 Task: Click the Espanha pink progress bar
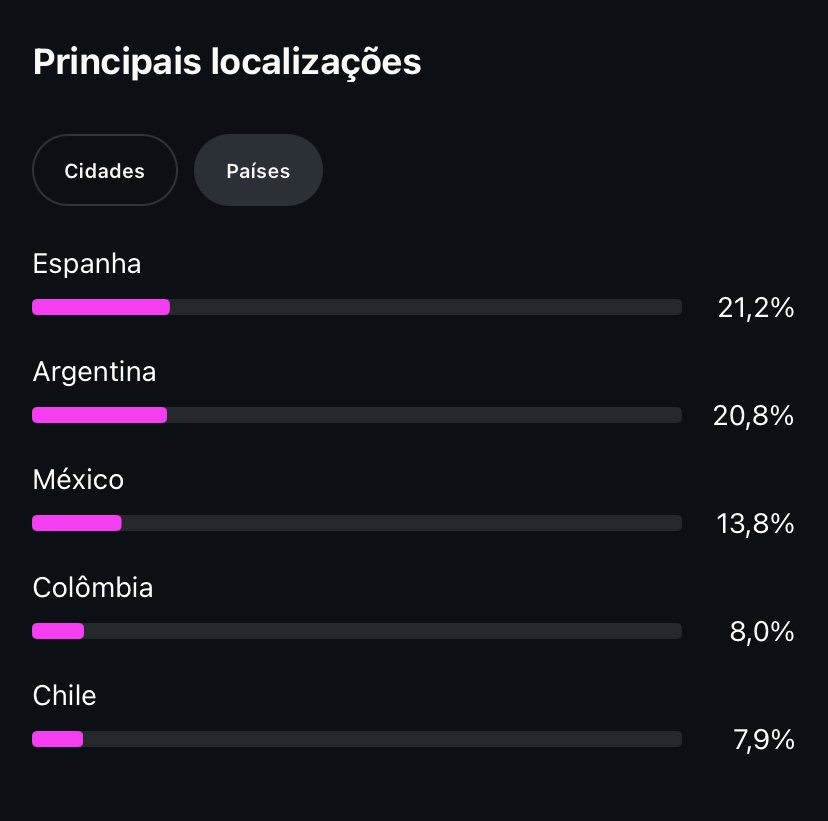click(101, 307)
